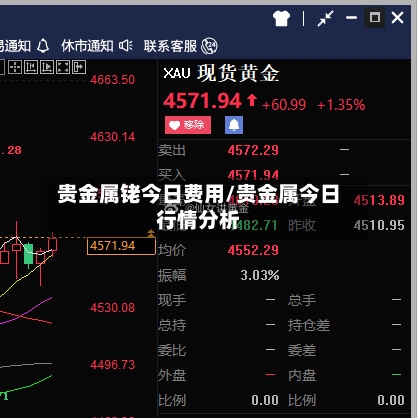Open 休市通知 market-close notice
The image size is (417, 418).
pyautogui.click(x=87, y=46)
